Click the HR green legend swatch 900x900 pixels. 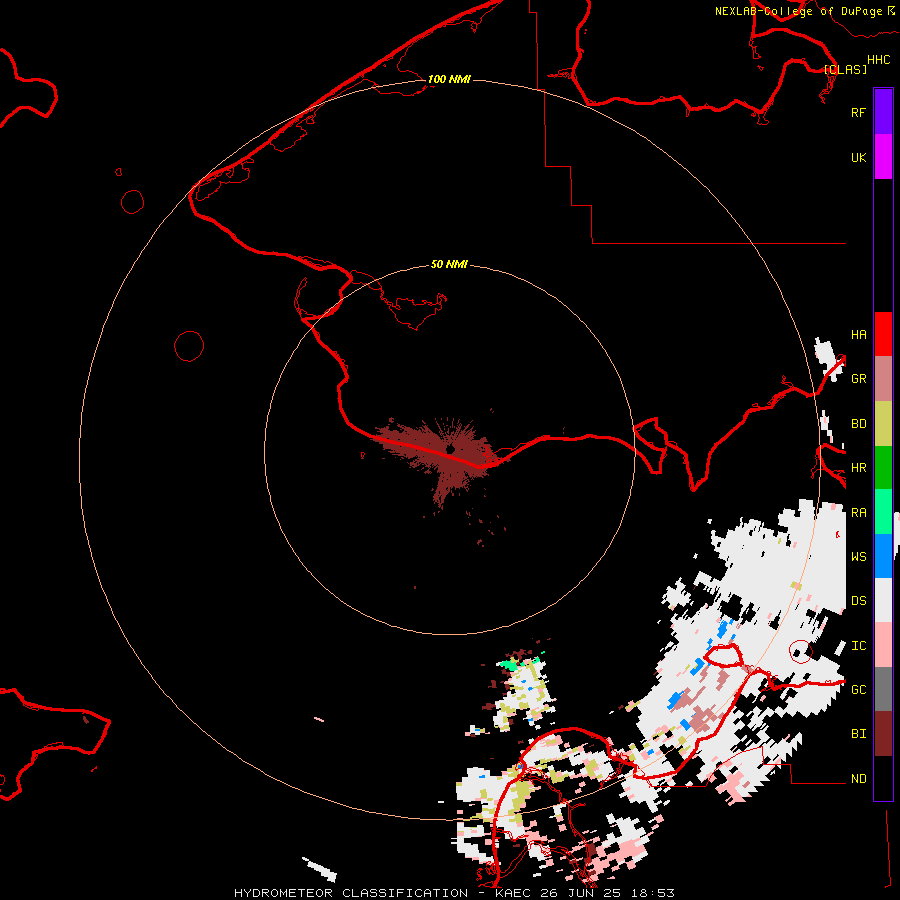[883, 467]
